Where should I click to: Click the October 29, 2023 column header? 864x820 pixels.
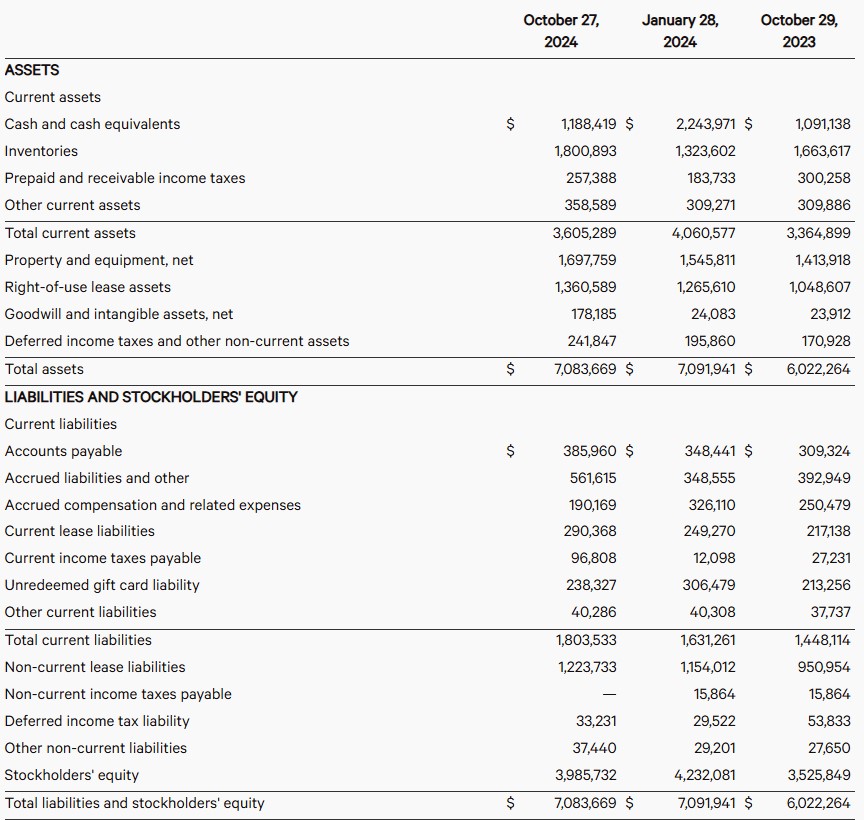pyautogui.click(x=799, y=31)
